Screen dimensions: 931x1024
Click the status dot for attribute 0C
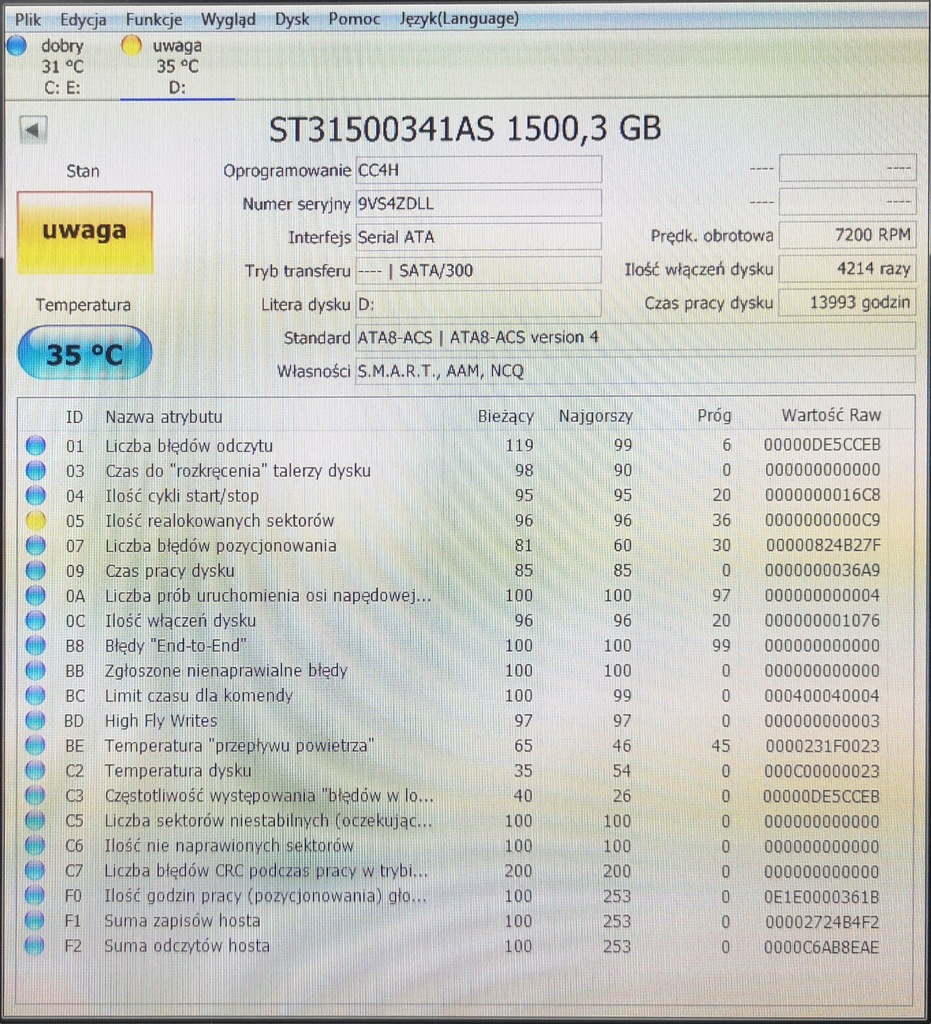tap(36, 620)
